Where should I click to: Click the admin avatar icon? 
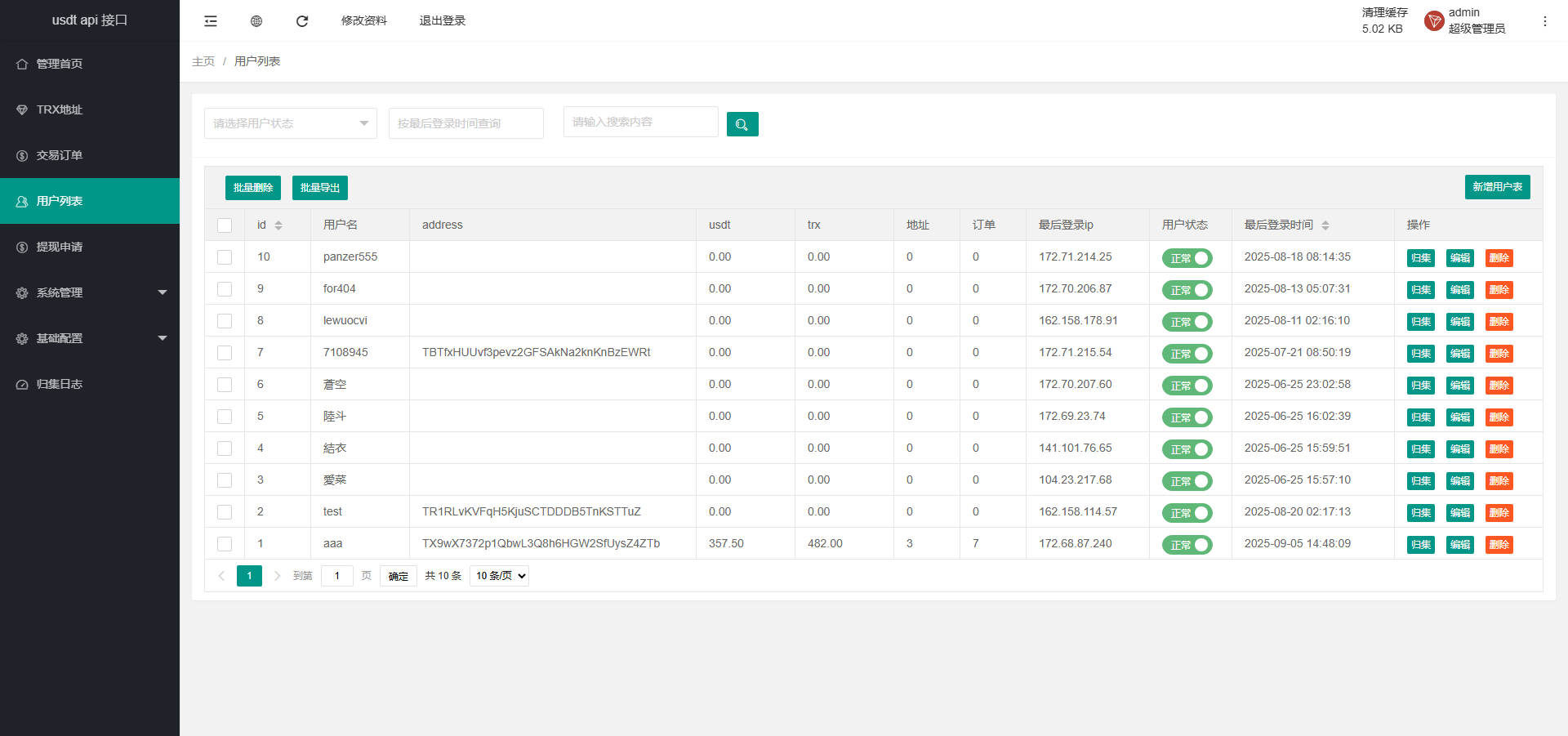[x=1433, y=21]
